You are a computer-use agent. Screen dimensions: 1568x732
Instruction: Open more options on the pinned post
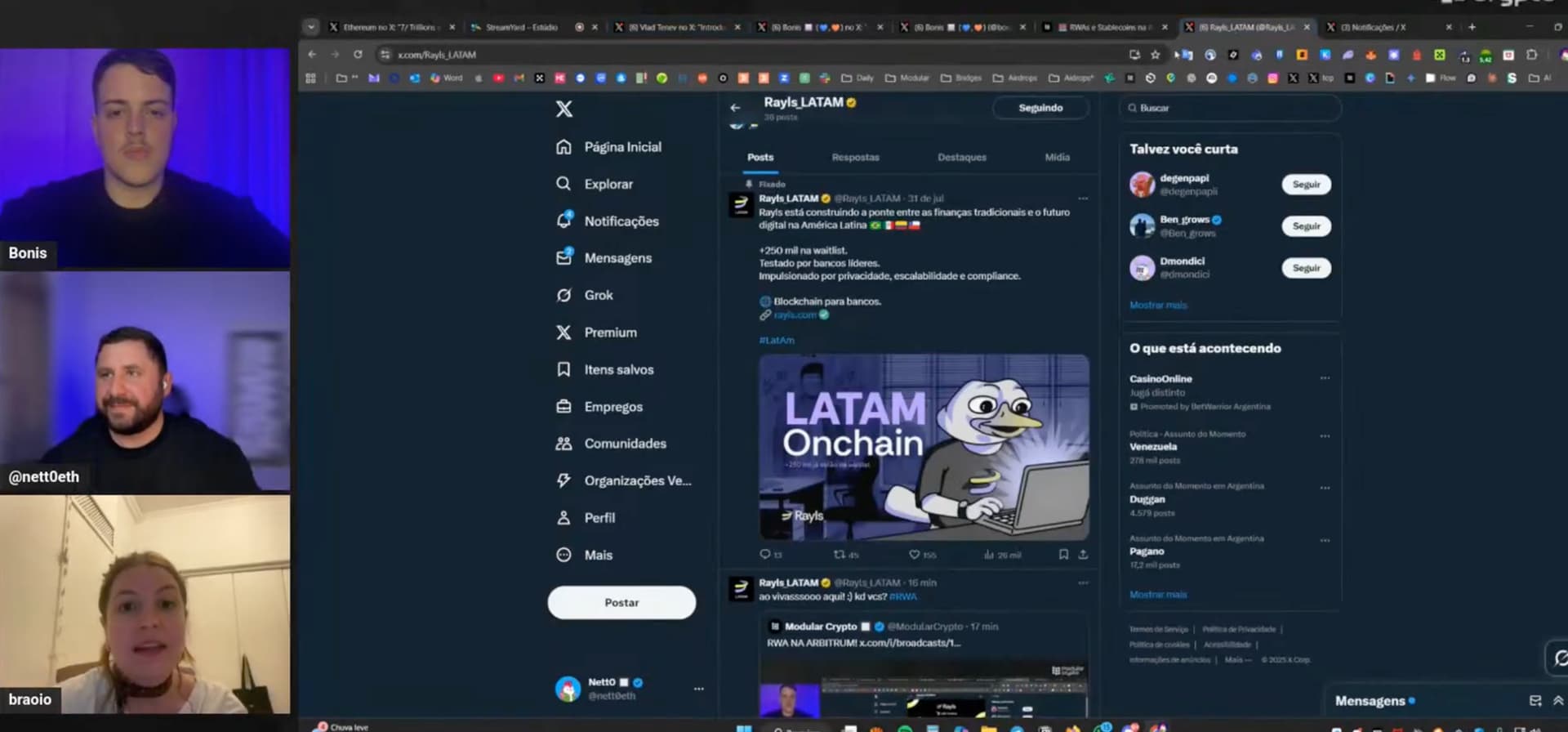[1083, 199]
